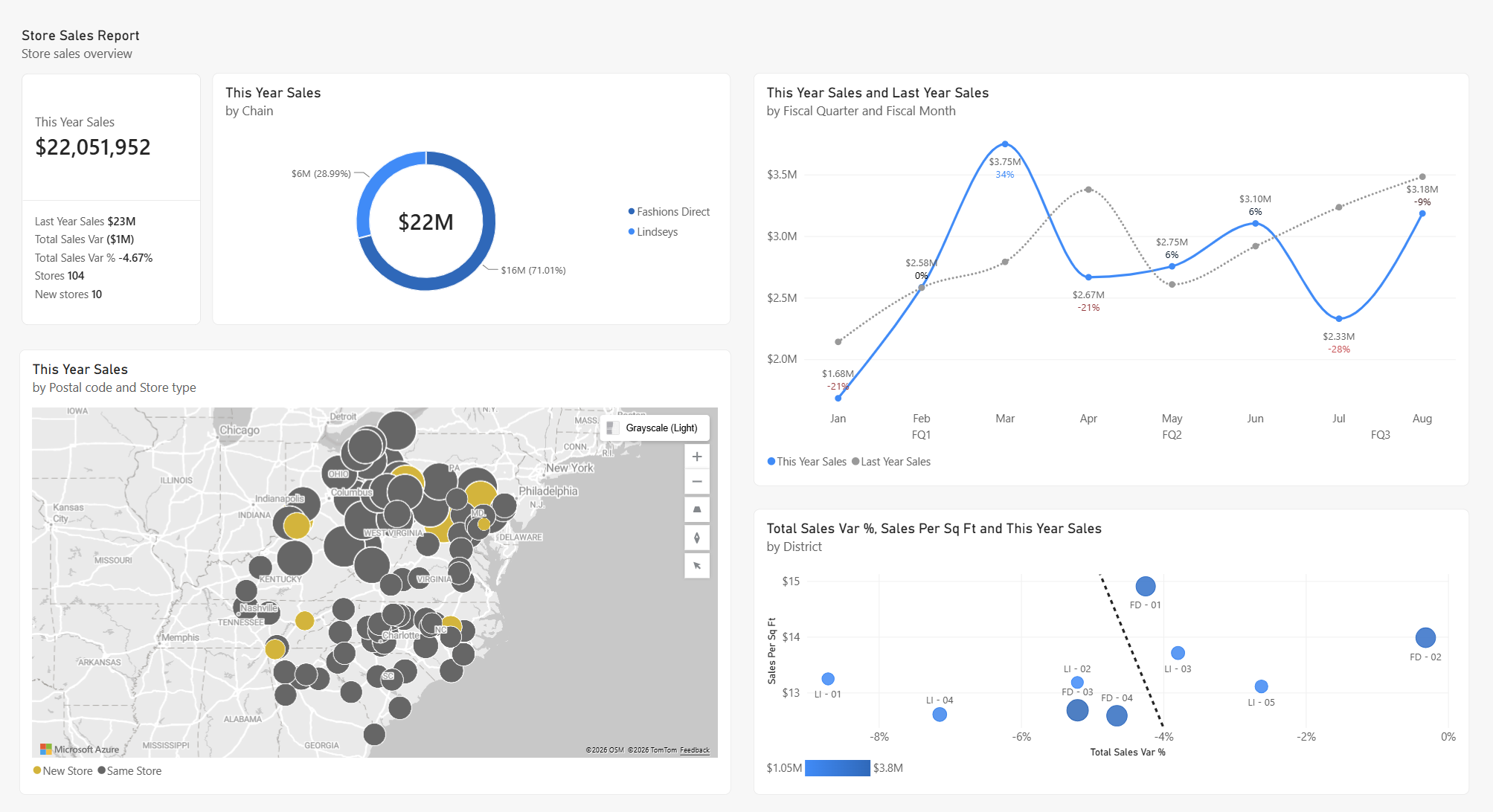The height and width of the screenshot is (812, 1493).
Task: Click the '$6M (28.99%)' donut label
Action: [321, 174]
